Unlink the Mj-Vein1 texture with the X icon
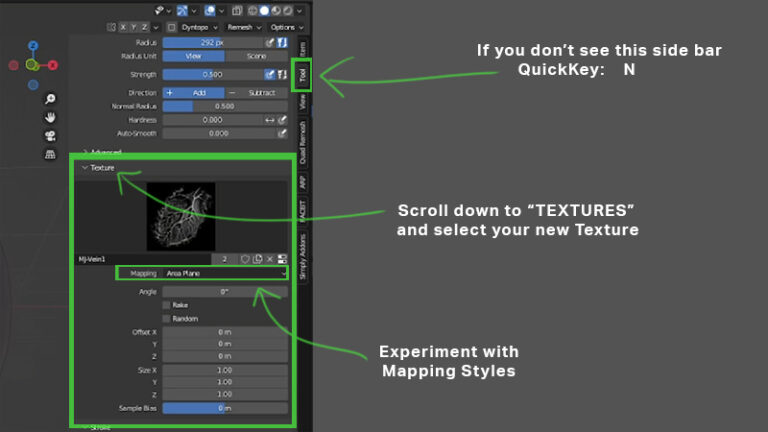 (269, 258)
